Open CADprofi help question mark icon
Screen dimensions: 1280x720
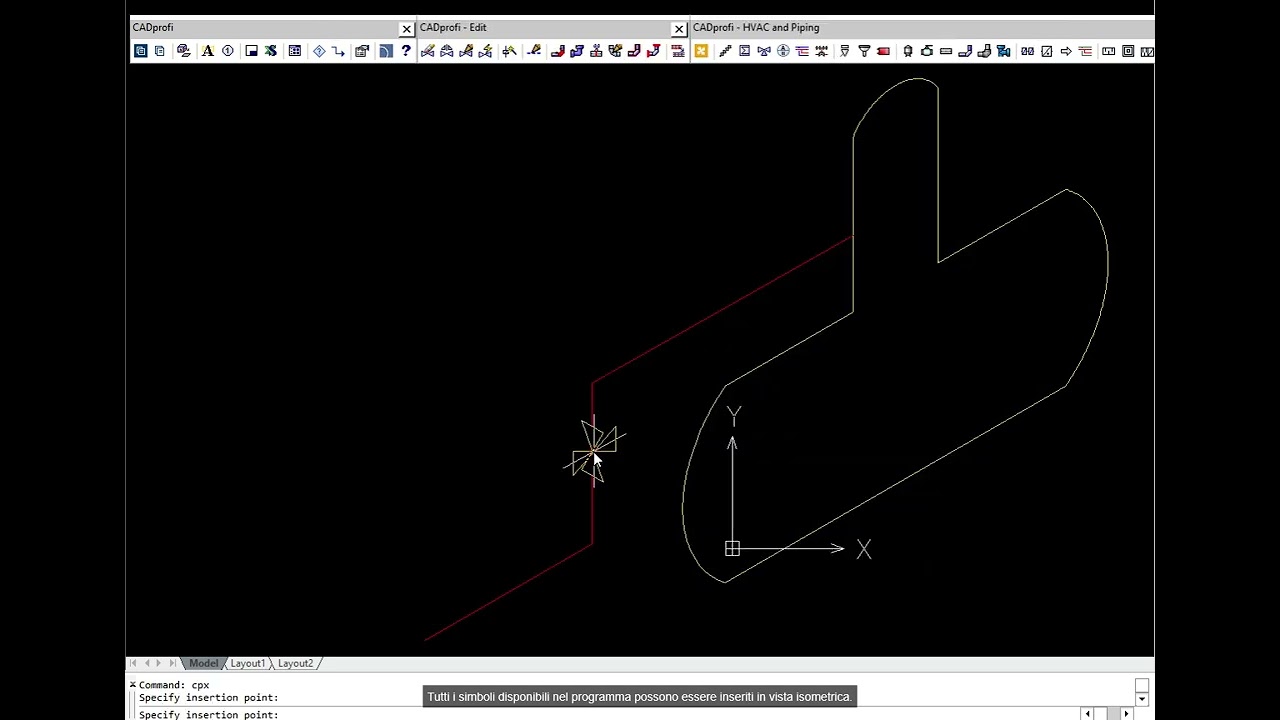(x=406, y=51)
